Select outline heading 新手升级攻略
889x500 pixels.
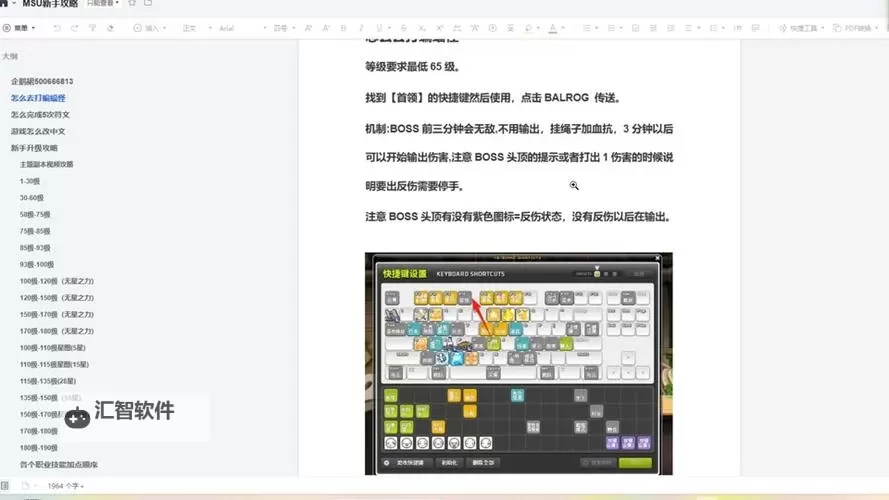pos(34,147)
